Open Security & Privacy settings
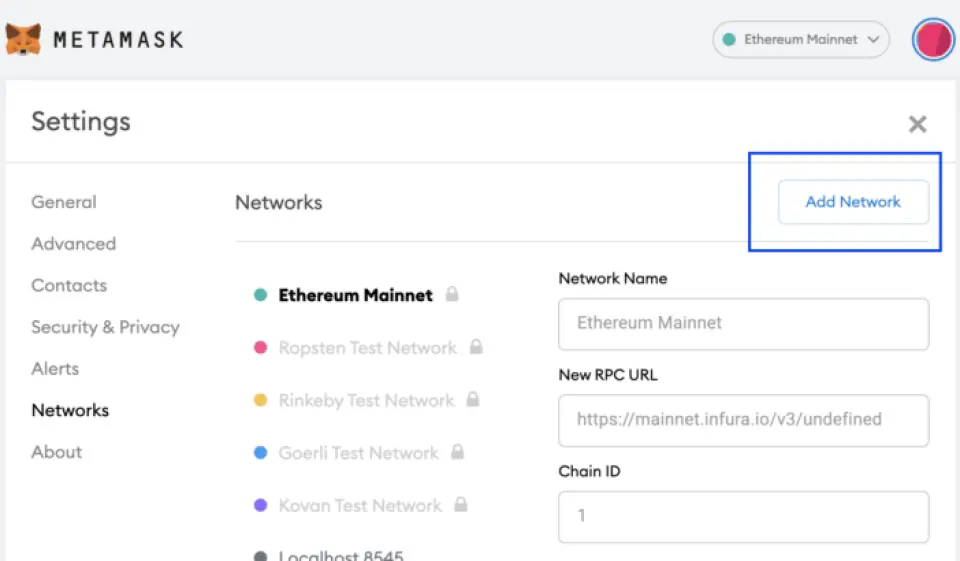The width and height of the screenshot is (960, 561). [x=105, y=327]
